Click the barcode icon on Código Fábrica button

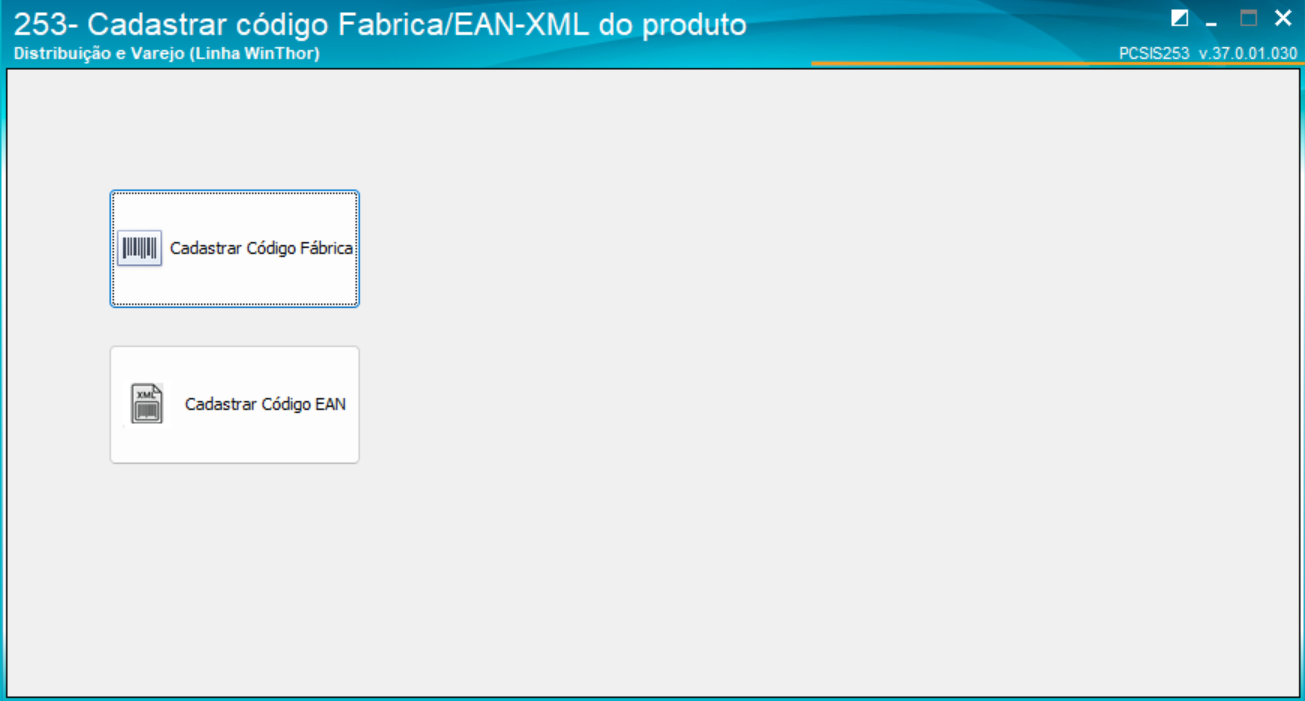(139, 248)
